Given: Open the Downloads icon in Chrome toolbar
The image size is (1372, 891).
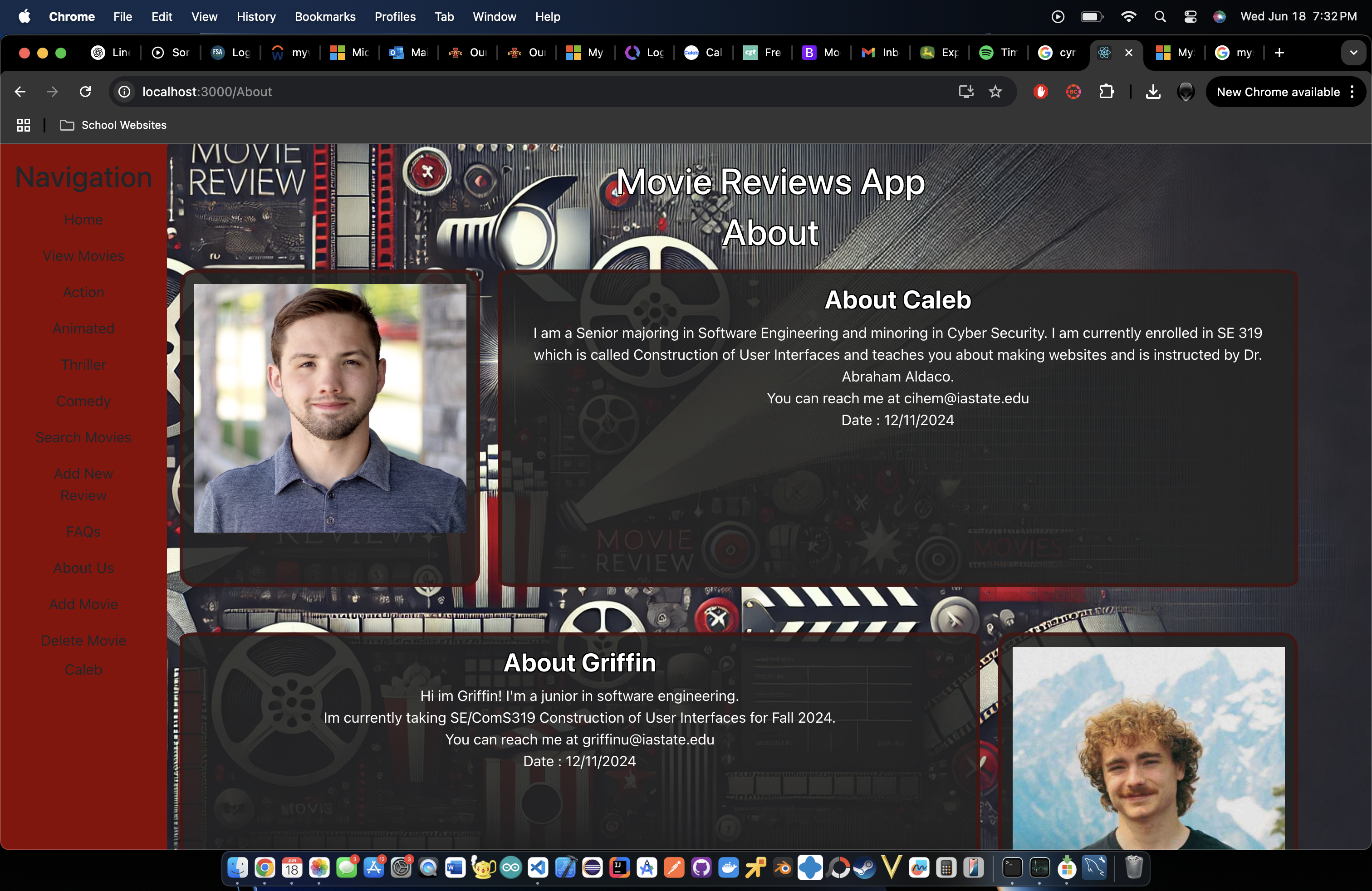Looking at the screenshot, I should pyautogui.click(x=1153, y=92).
